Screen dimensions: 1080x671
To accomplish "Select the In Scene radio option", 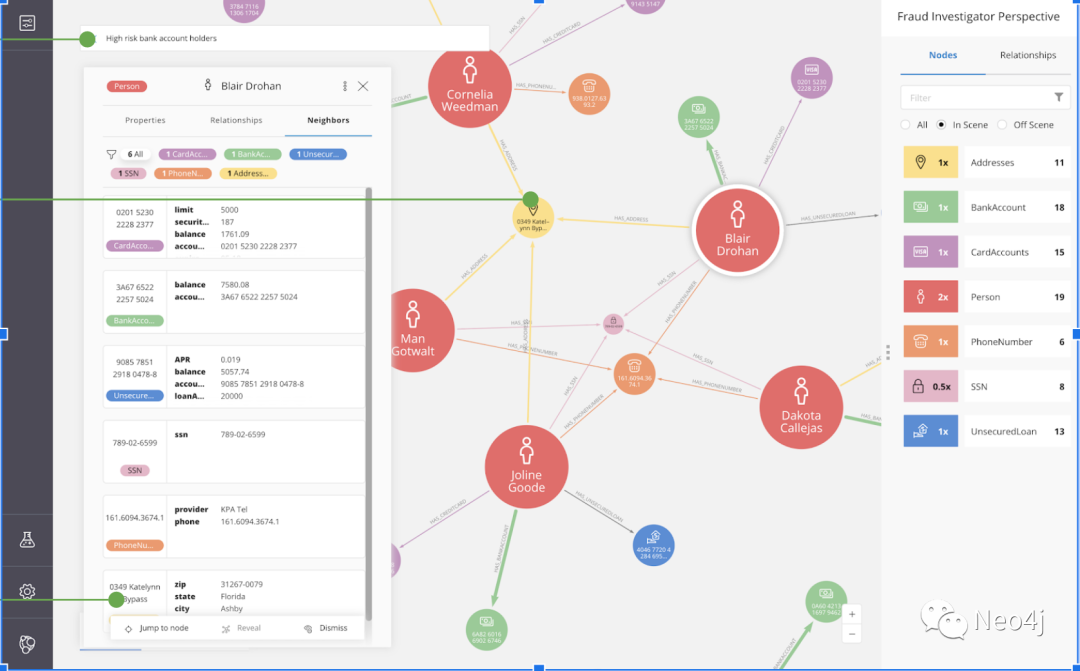I will [941, 125].
